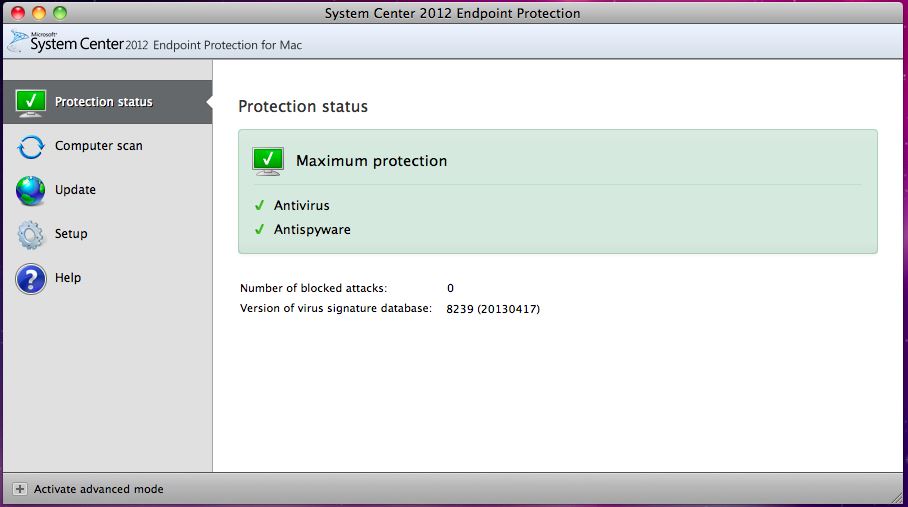Viewport: 908px width, 507px height.
Task: Click the window resize grip in bottom corner
Action: click(x=897, y=497)
